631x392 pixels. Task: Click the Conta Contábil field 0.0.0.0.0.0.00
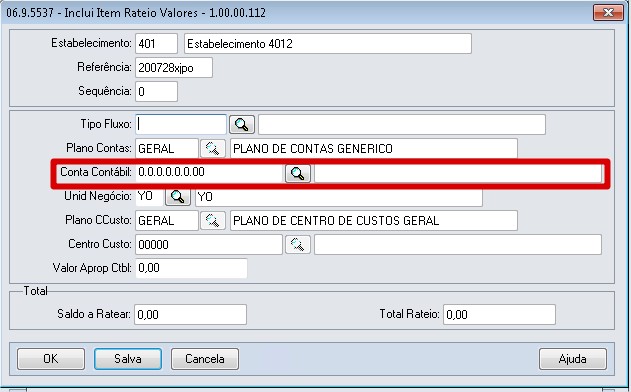click(x=208, y=172)
